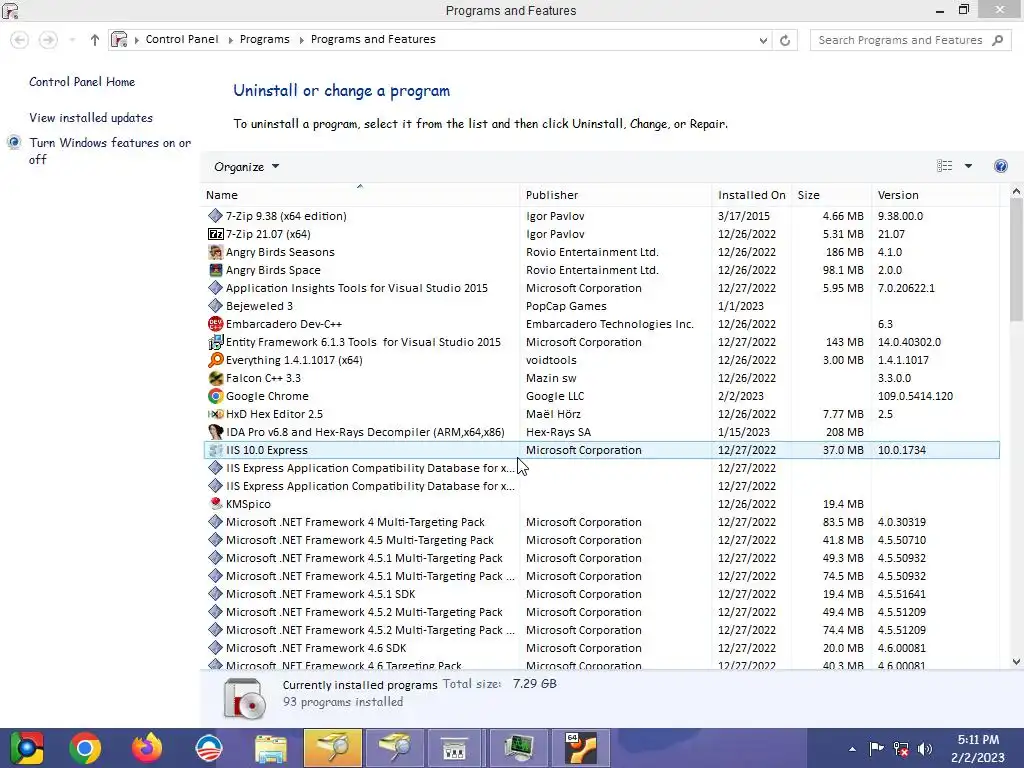Open the view options dropdown arrow
Viewport: 1024px width, 768px height.
968,166
